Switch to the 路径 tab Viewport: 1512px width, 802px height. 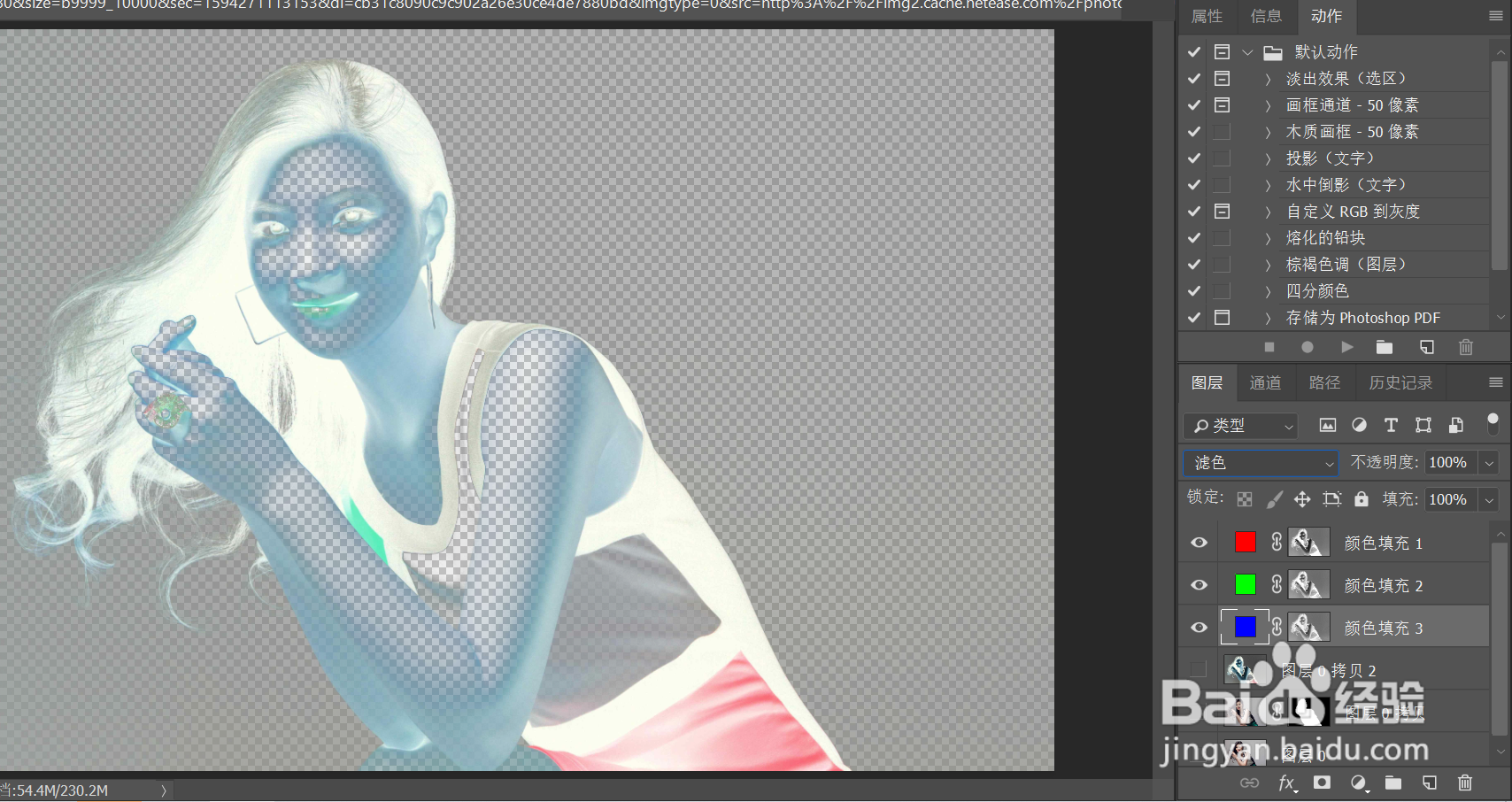(x=1324, y=382)
